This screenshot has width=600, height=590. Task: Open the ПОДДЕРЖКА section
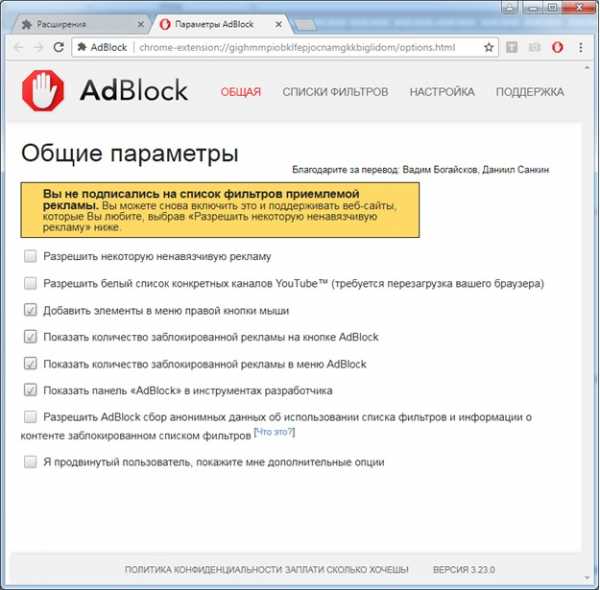pos(530,92)
